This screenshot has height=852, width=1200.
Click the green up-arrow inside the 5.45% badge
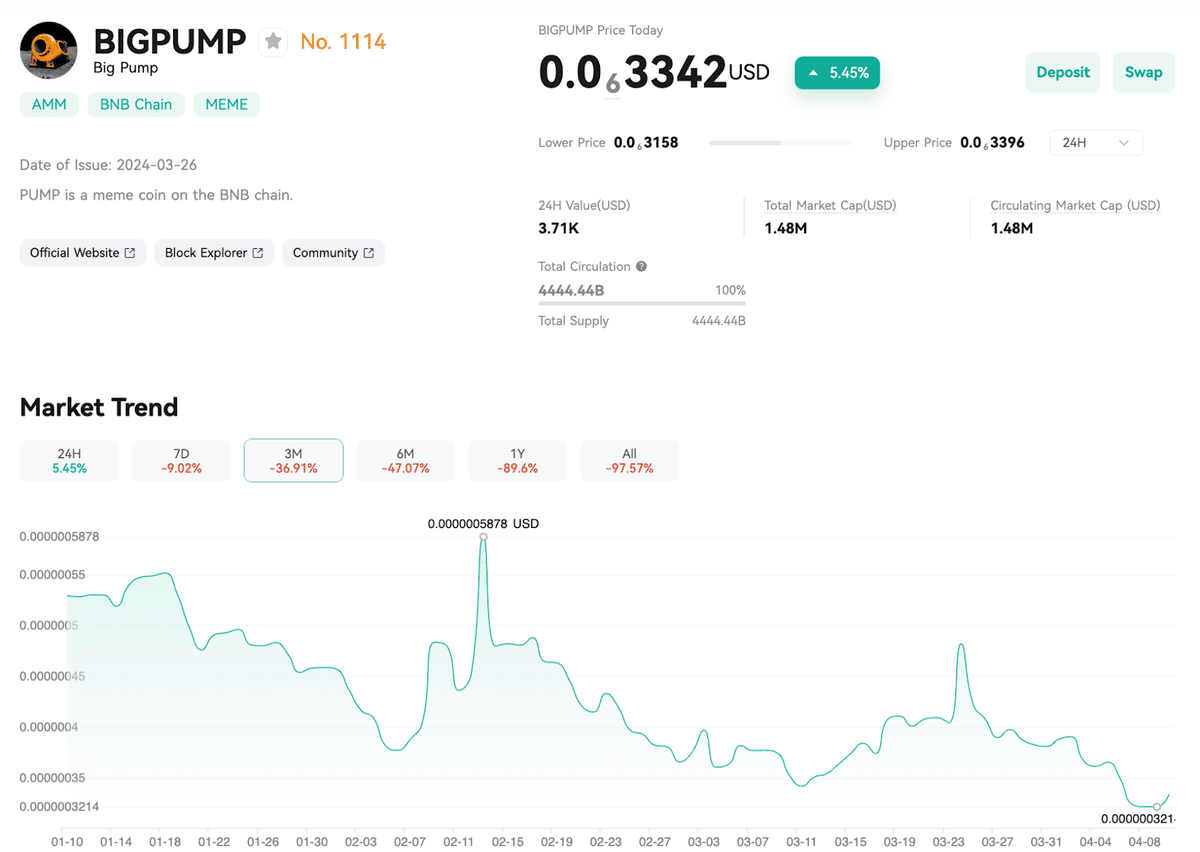point(813,72)
